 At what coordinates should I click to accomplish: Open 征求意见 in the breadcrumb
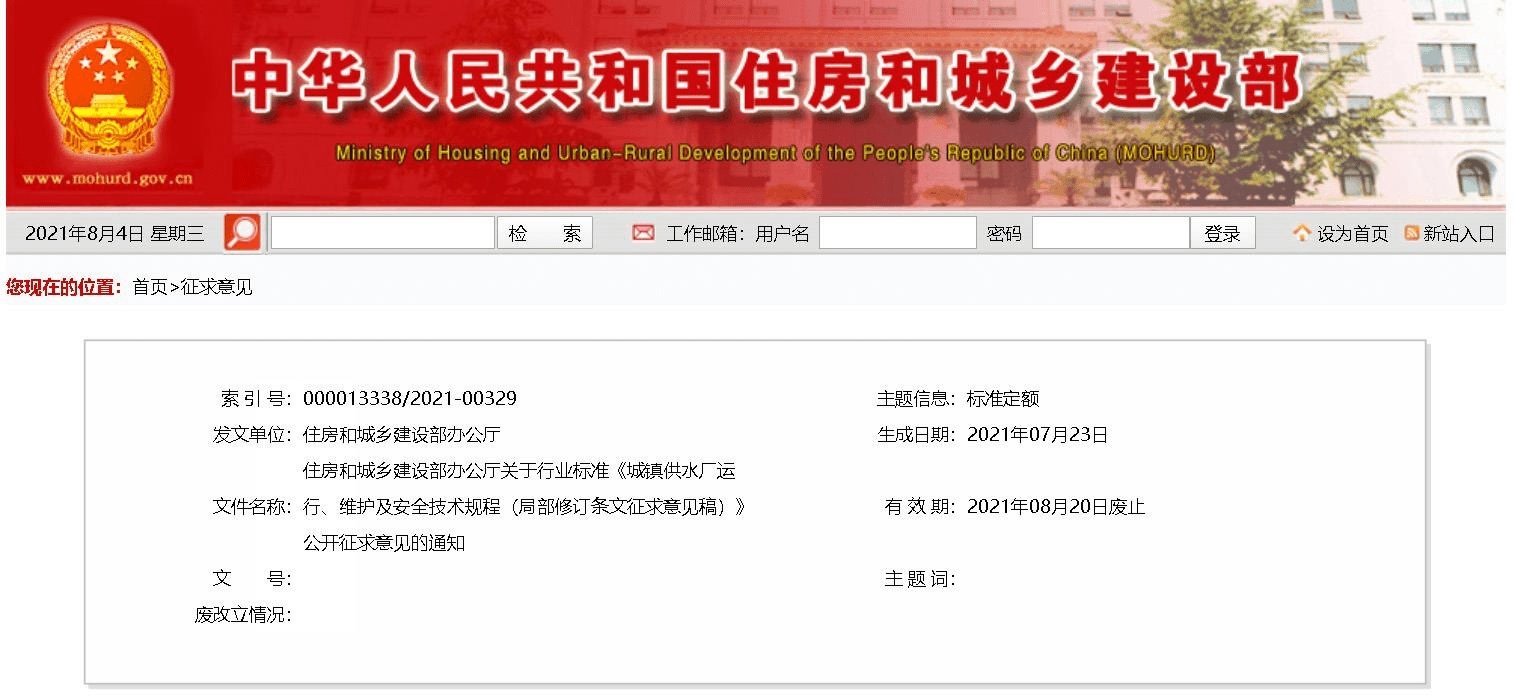[x=217, y=288]
